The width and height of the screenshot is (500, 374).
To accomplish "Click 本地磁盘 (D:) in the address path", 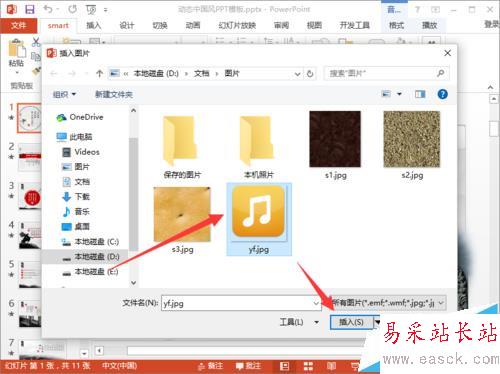I will 156,74.
